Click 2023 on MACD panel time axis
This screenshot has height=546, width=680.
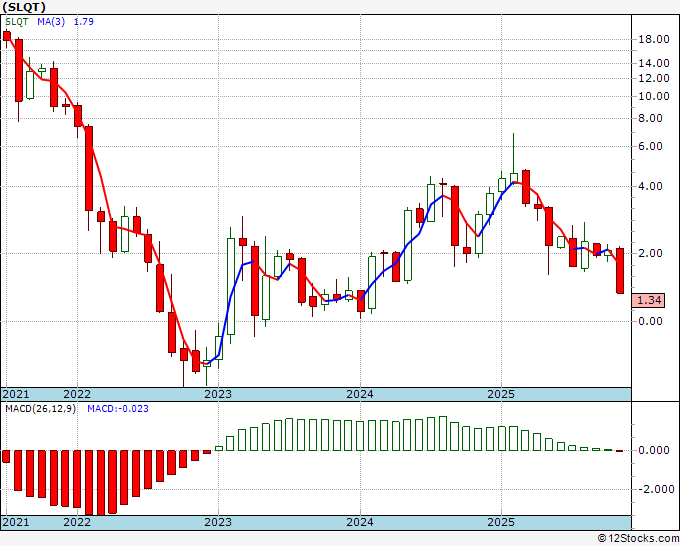[218, 522]
